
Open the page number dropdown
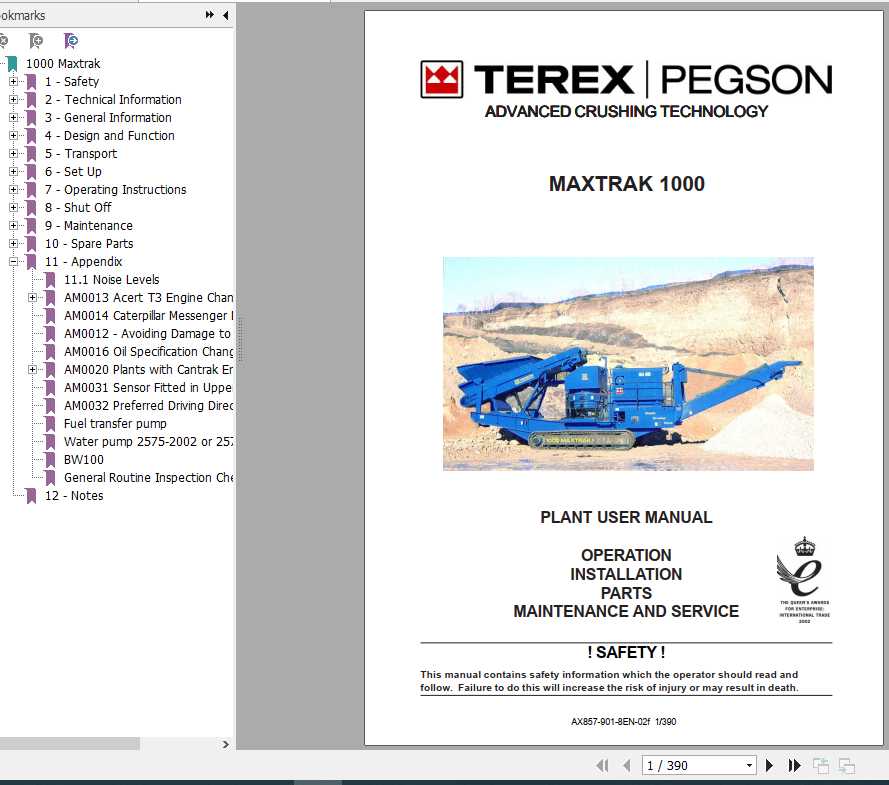pyautogui.click(x=750, y=765)
